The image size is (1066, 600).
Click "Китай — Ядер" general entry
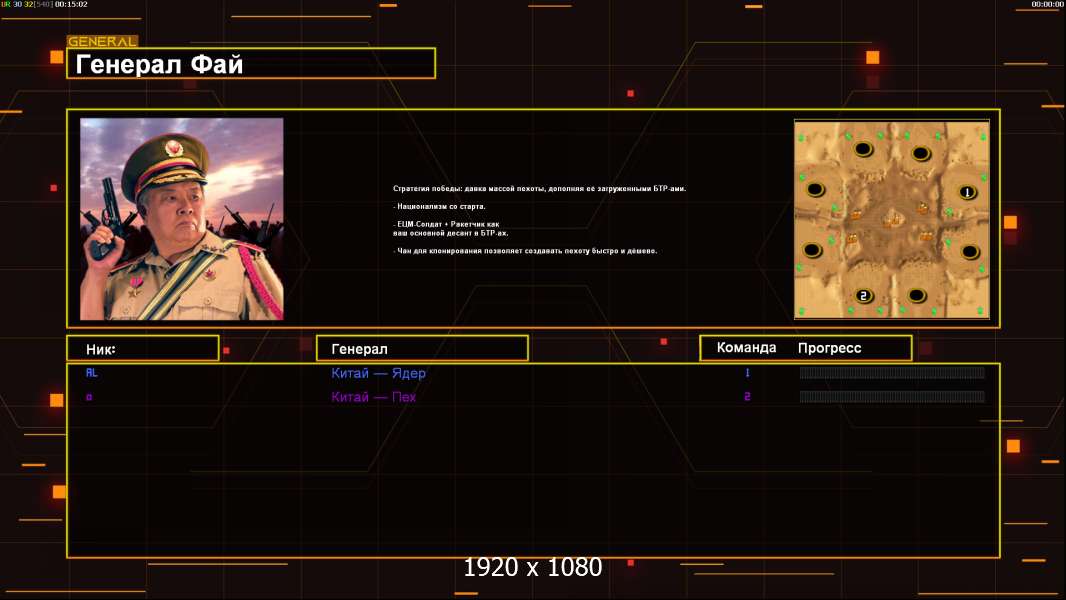(x=379, y=372)
